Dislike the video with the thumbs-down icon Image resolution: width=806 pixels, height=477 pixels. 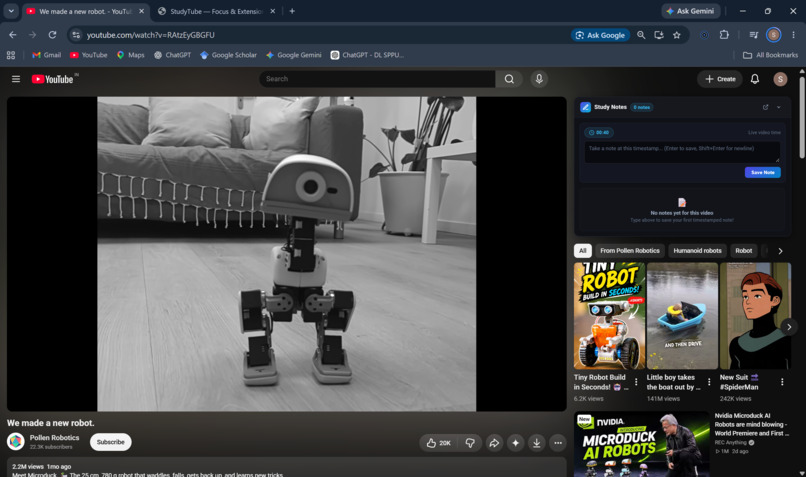470,443
